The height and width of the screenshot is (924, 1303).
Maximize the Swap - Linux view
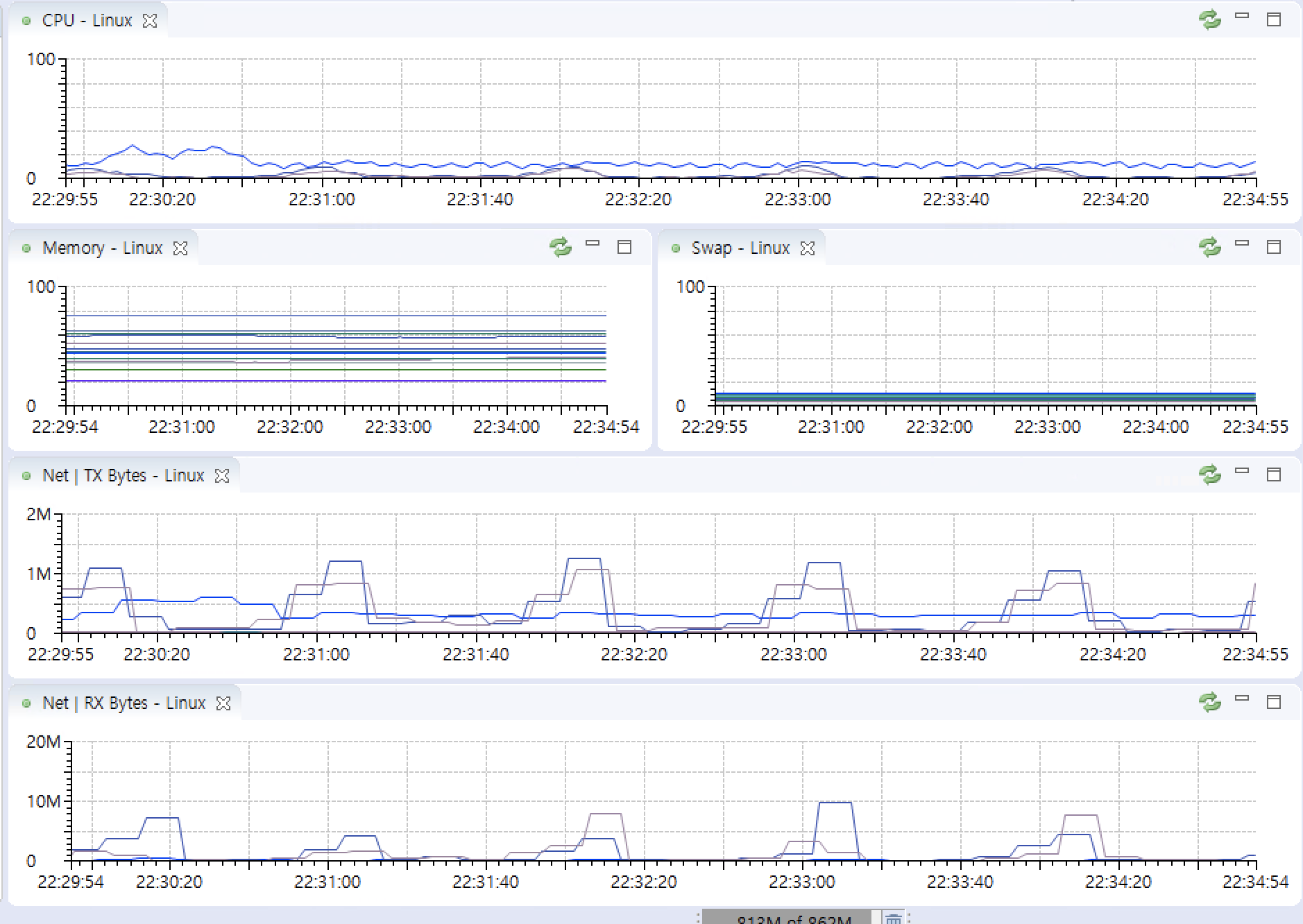click(1274, 247)
